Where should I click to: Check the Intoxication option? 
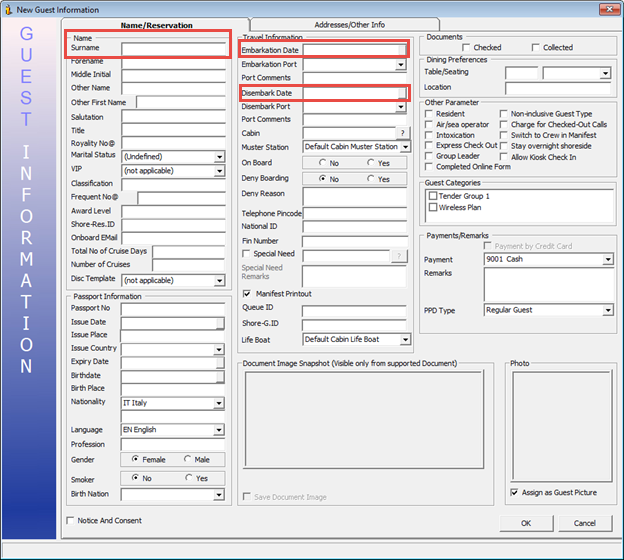(429, 135)
